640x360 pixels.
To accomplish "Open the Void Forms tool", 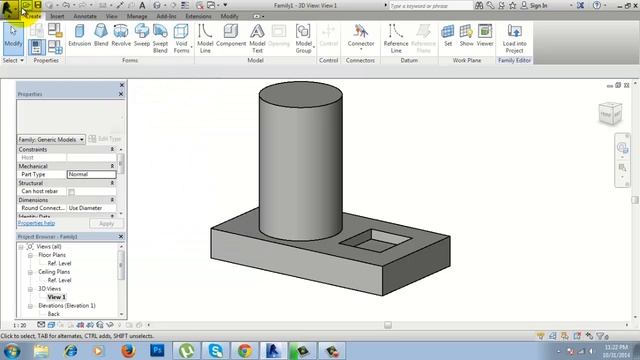I will (x=181, y=39).
